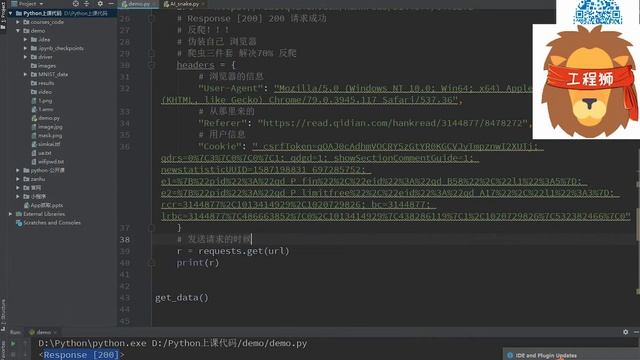Hide the Run panel with minus icon
Screen dimensions: 640x360
(636, 332)
